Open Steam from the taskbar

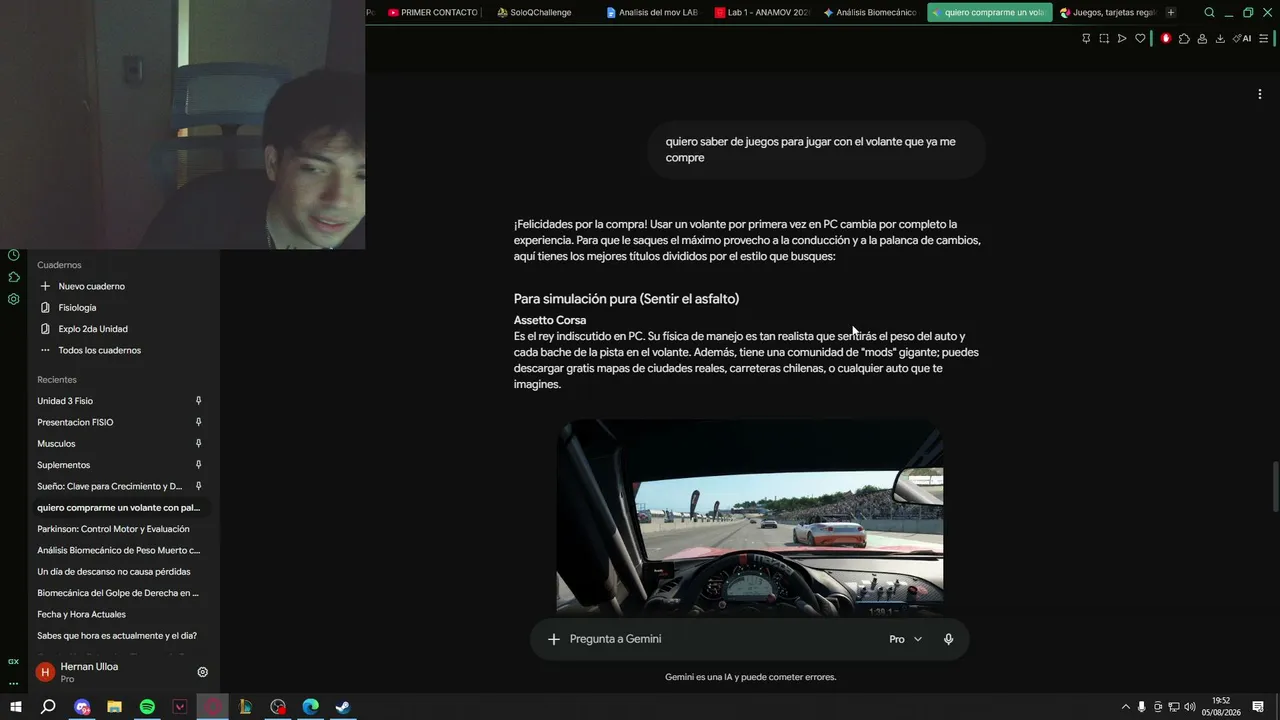coord(342,707)
